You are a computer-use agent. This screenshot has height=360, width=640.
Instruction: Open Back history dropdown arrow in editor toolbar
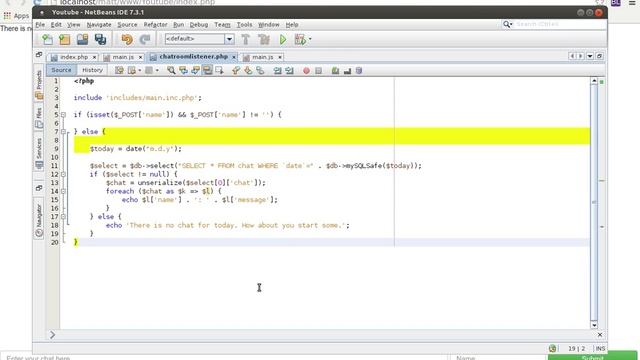140,71
